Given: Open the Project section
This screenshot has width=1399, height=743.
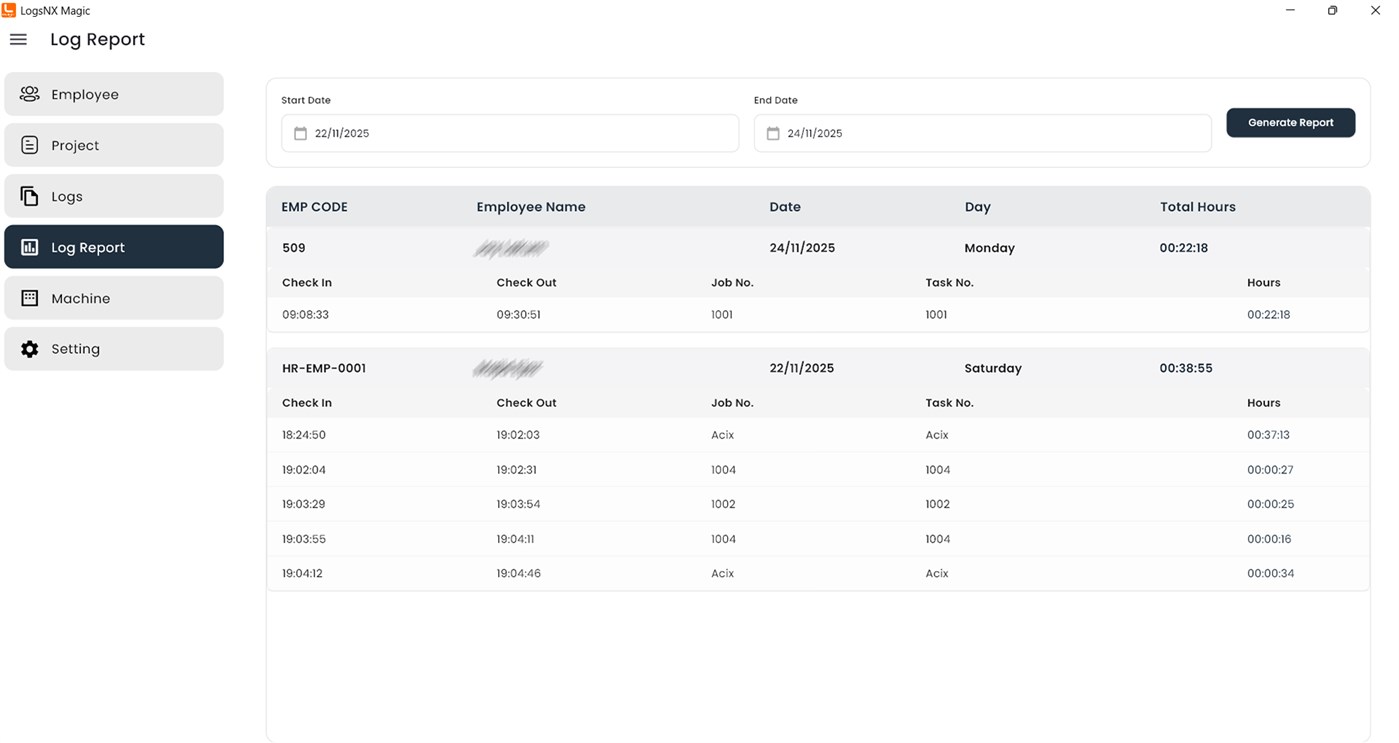Looking at the screenshot, I should coord(114,145).
